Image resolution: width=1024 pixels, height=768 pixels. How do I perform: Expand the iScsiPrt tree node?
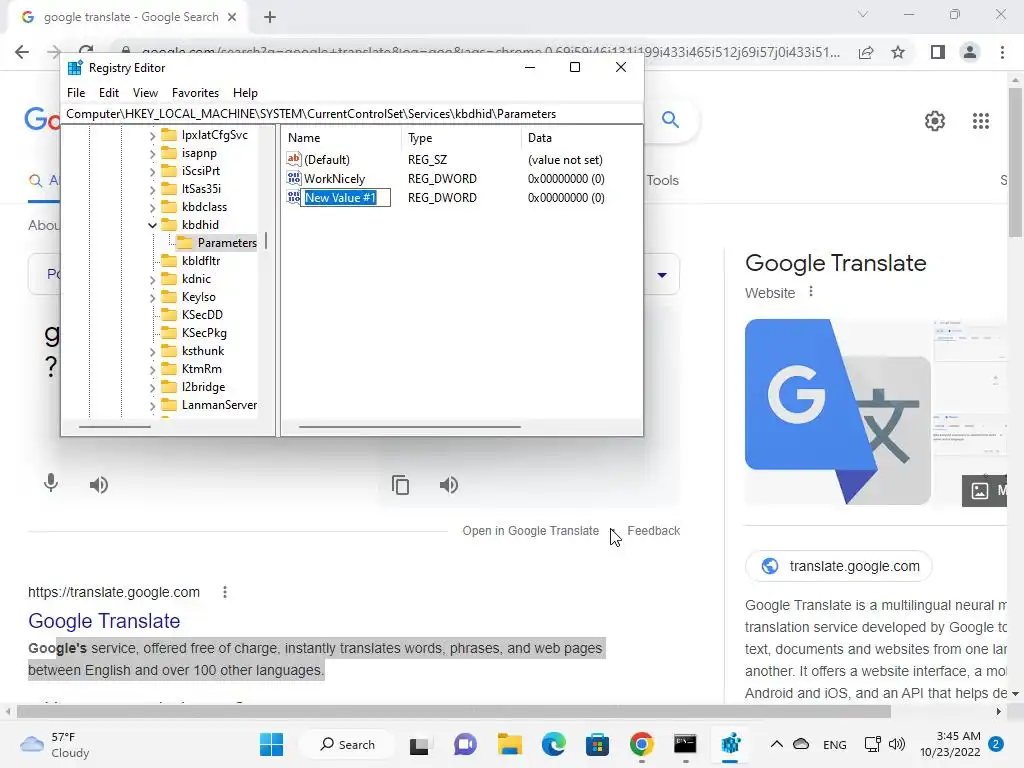pyautogui.click(x=152, y=171)
